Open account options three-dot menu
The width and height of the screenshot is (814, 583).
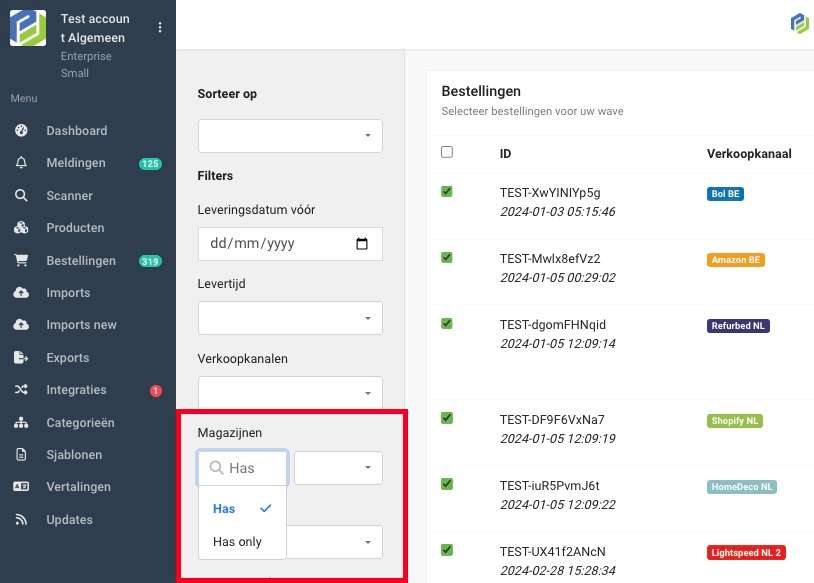pyautogui.click(x=160, y=28)
